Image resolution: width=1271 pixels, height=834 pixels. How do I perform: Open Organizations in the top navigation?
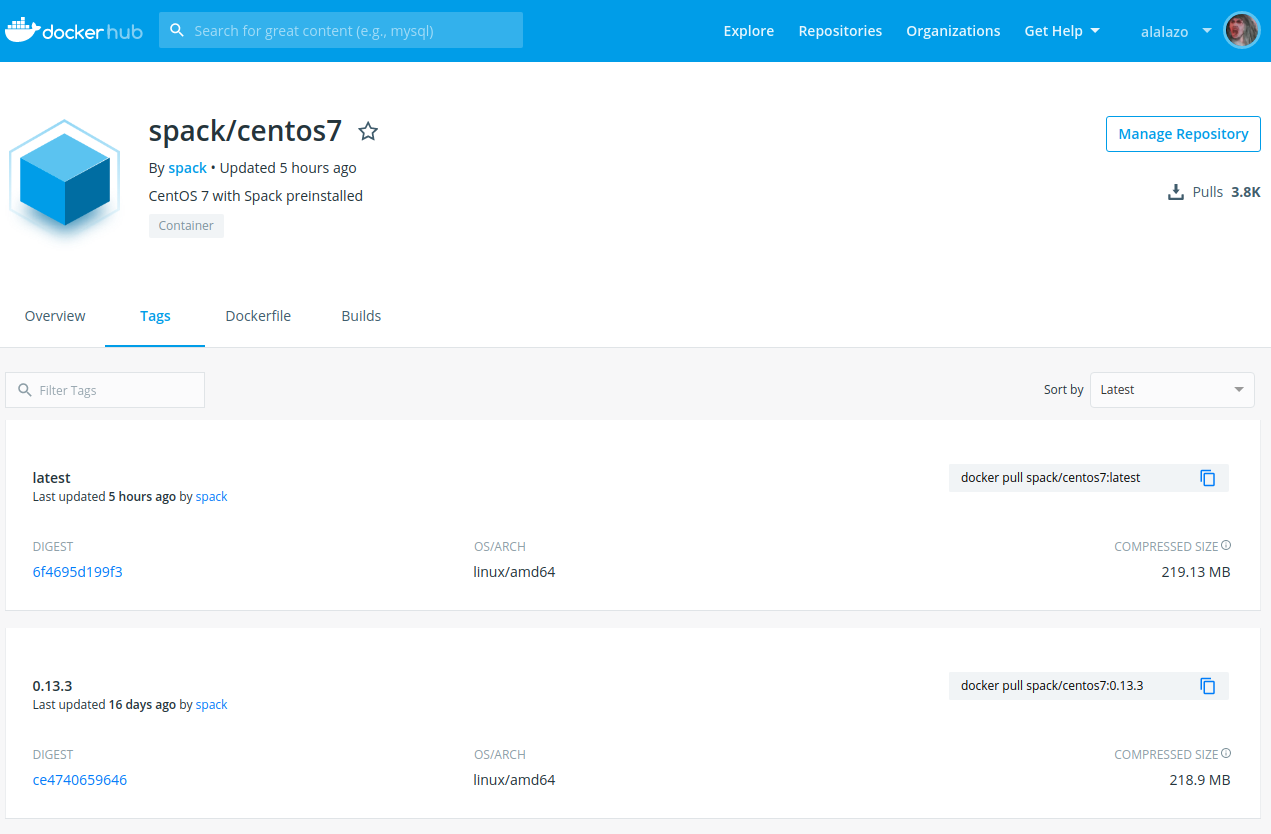click(x=953, y=31)
